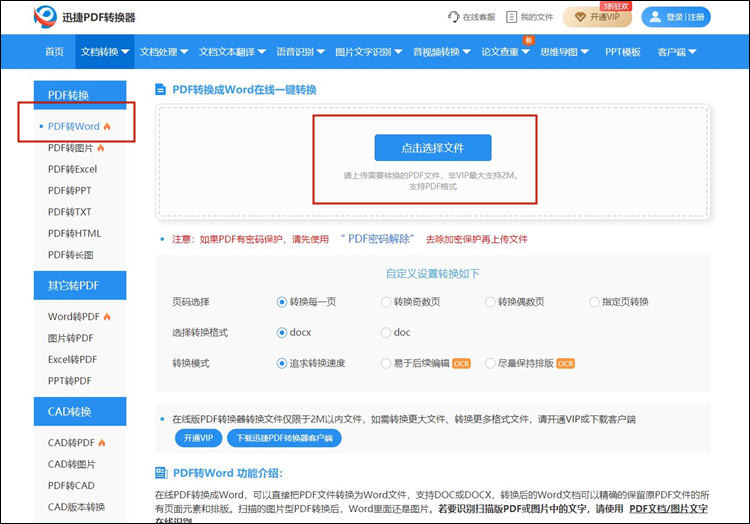750x524 pixels.
Task: Open PPT模板 menu item
Action: [x=622, y=52]
